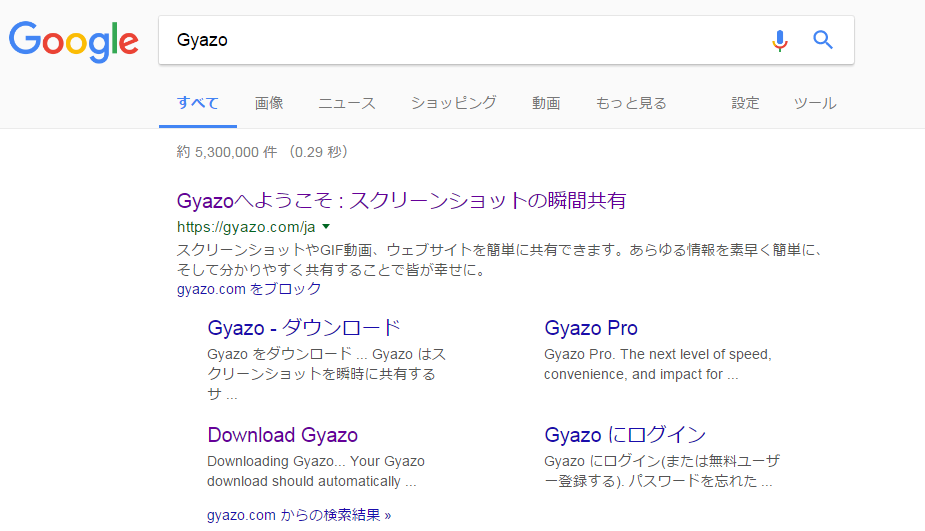
Task: Switch to the 画像 tab
Action: pos(269,103)
